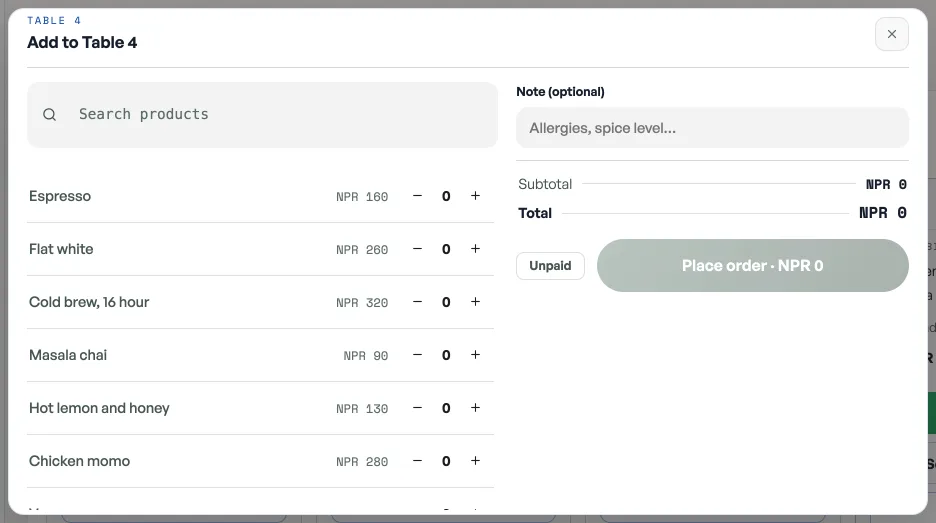The height and width of the screenshot is (523, 936).
Task: Add one Chicken momo with plus
Action: pyautogui.click(x=475, y=461)
